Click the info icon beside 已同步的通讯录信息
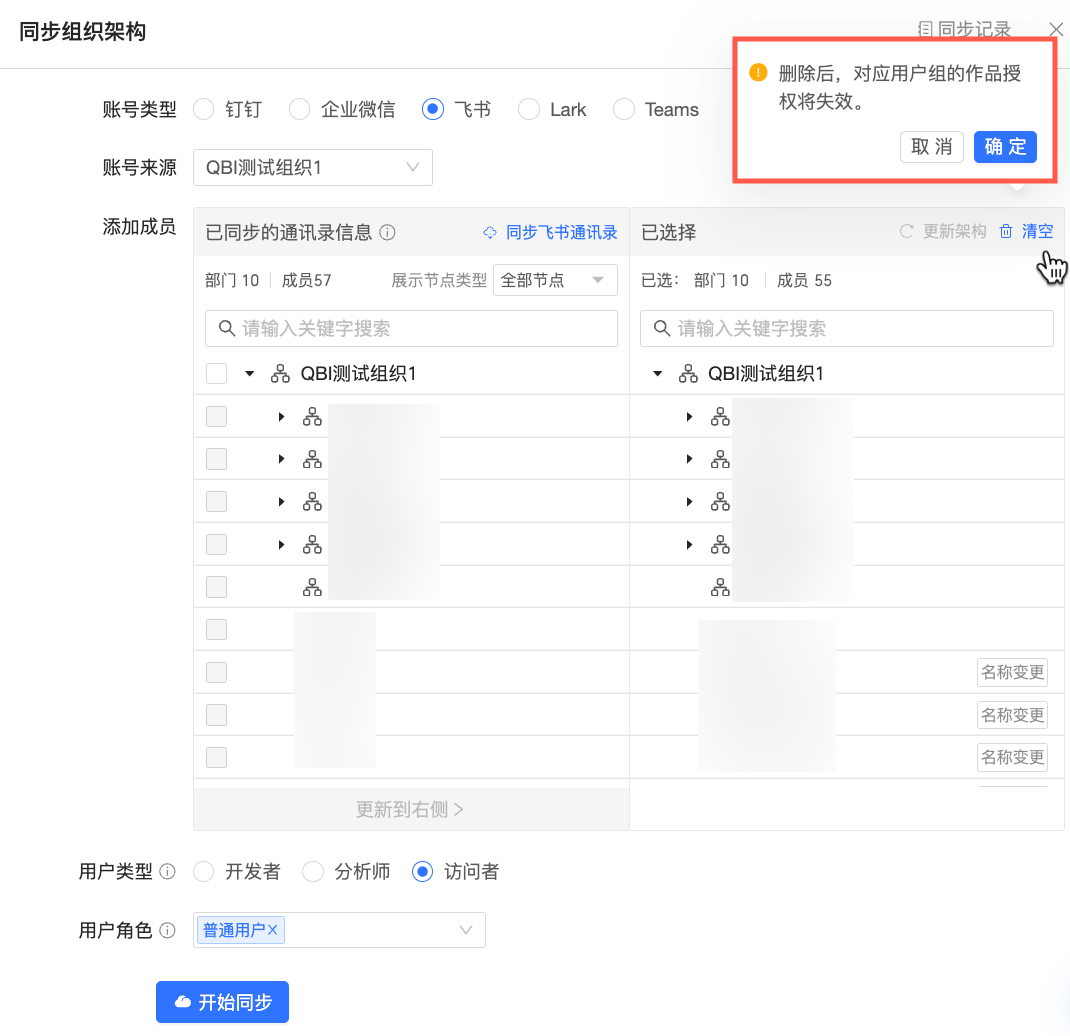Screen dimensions: 1070x1036 [387, 233]
